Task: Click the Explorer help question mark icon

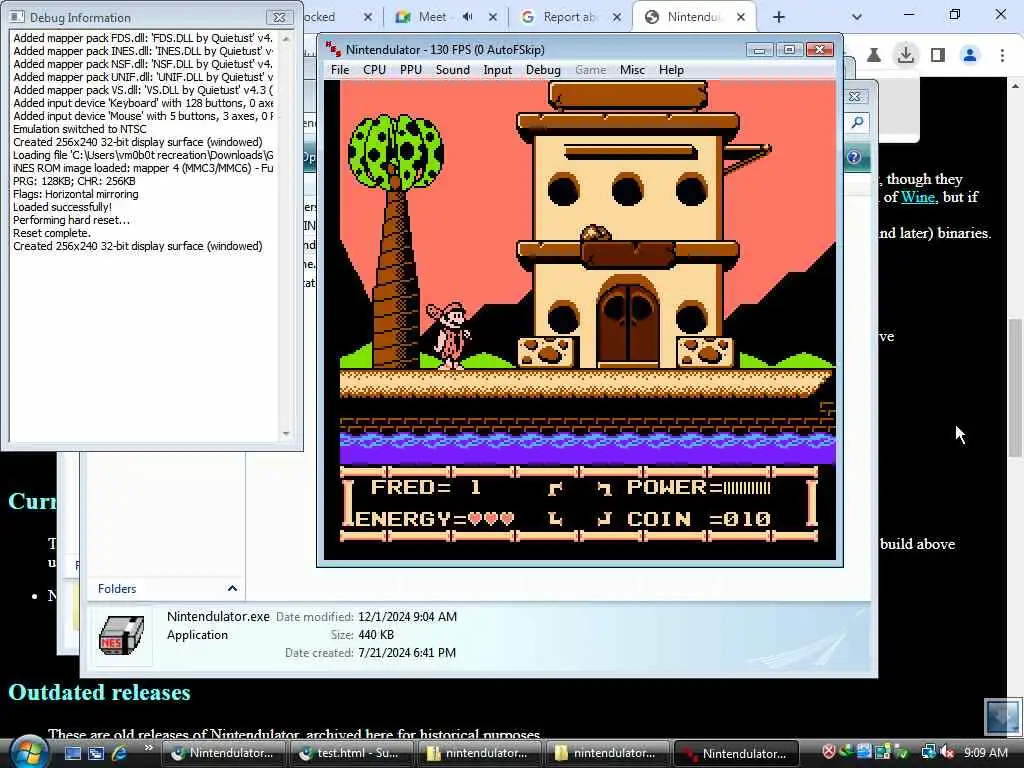Action: tap(854, 157)
